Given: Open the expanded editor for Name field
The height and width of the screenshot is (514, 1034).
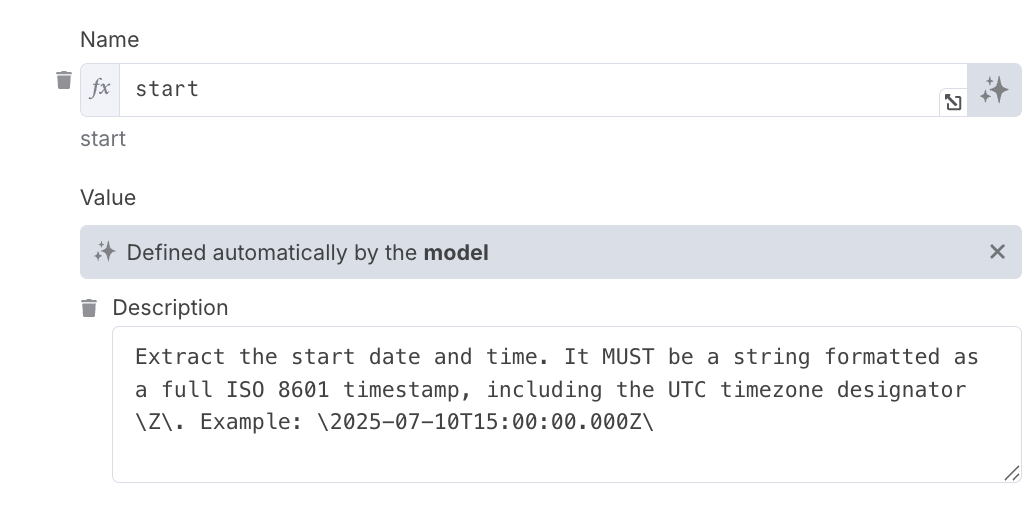Looking at the screenshot, I should (x=953, y=102).
